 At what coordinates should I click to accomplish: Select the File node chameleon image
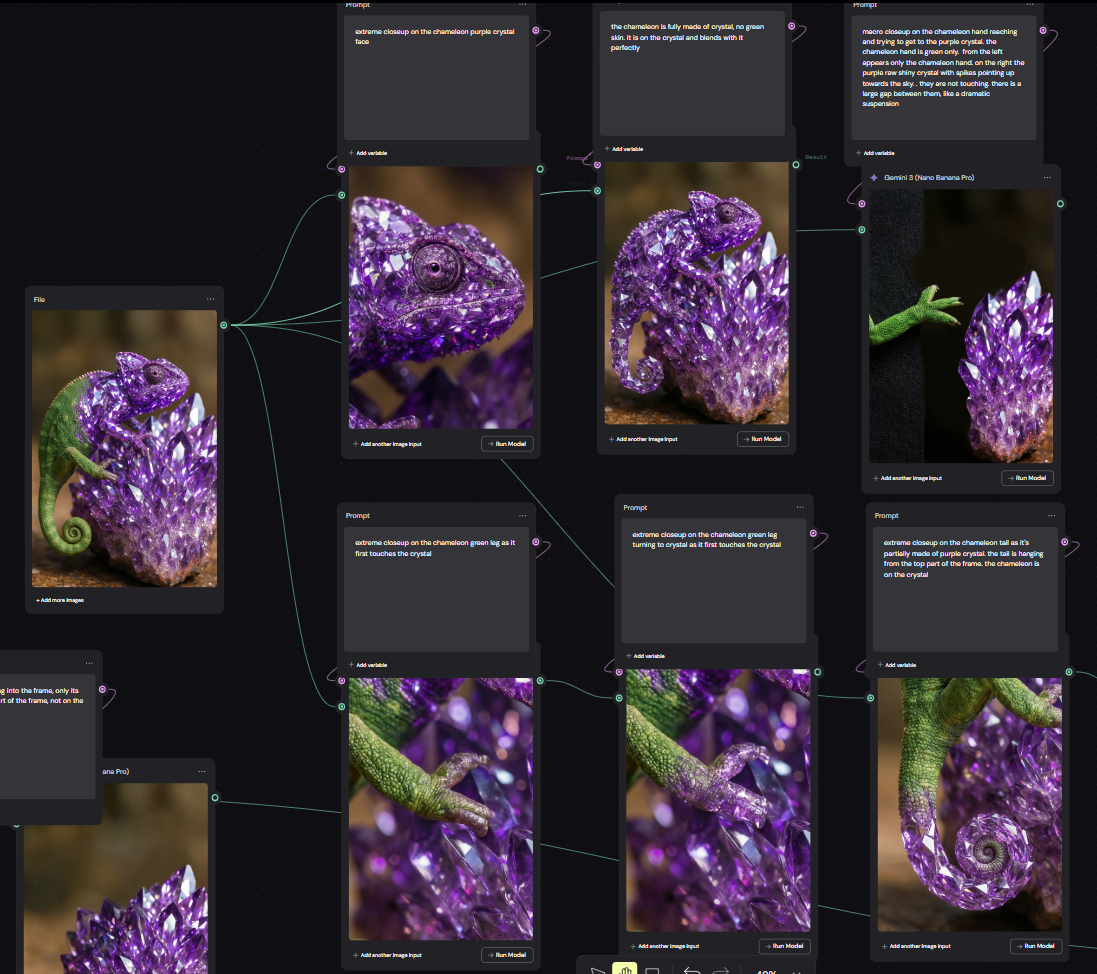(125, 449)
